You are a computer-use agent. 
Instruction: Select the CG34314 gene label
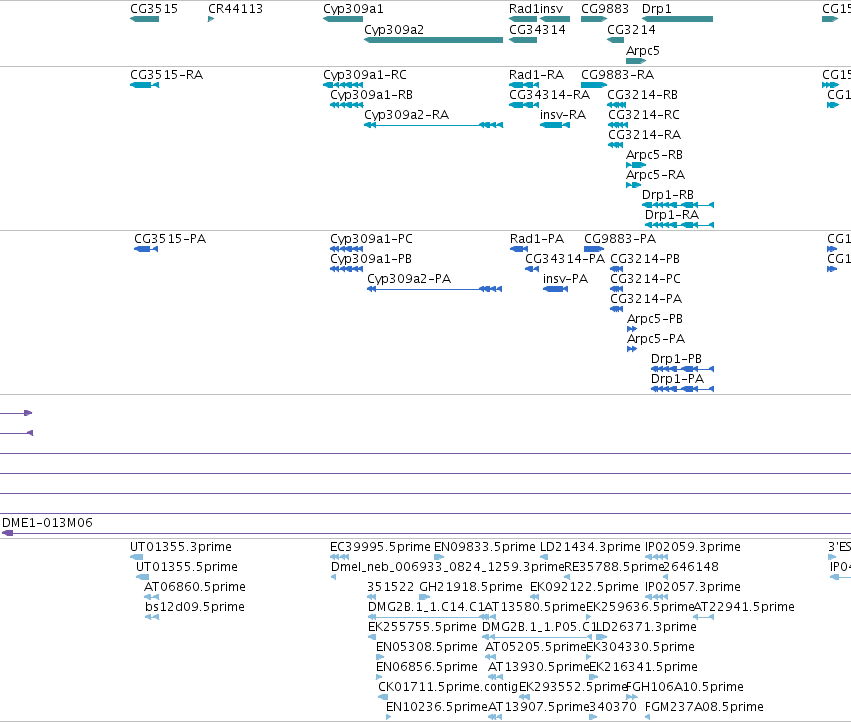pos(537,29)
